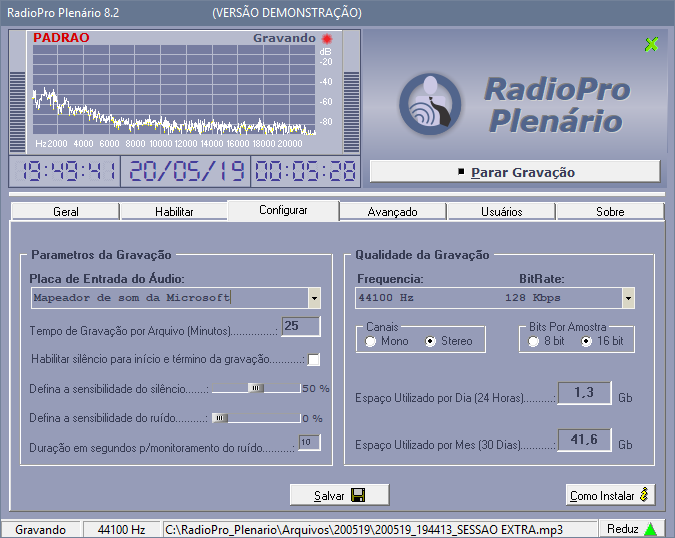675x538 pixels.
Task: Click the Parametros da Gravação group title
Action: (x=101, y=255)
